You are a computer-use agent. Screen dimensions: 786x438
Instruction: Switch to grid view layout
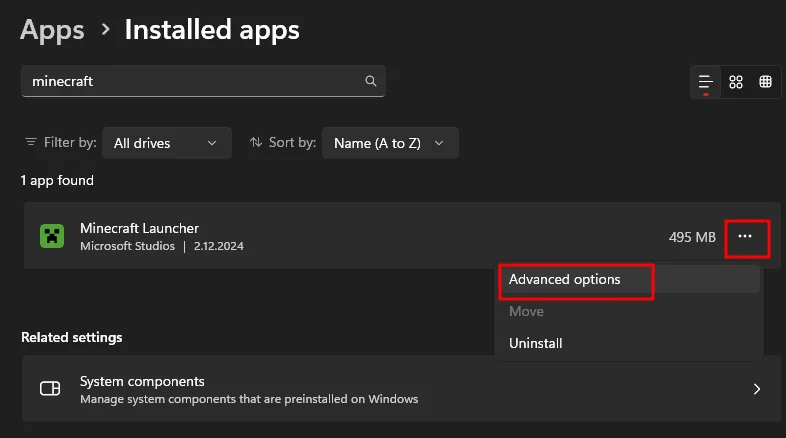[735, 82]
